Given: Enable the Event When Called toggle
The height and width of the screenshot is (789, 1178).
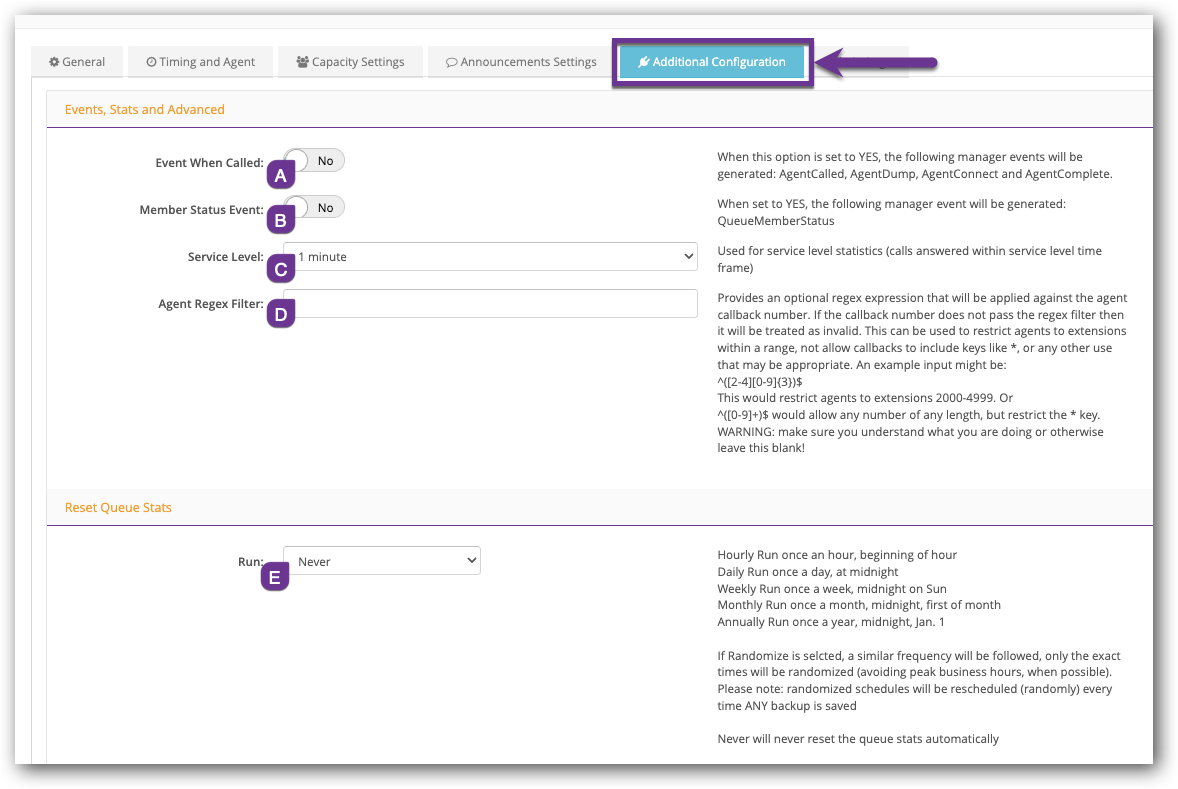Looking at the screenshot, I should 314,159.
